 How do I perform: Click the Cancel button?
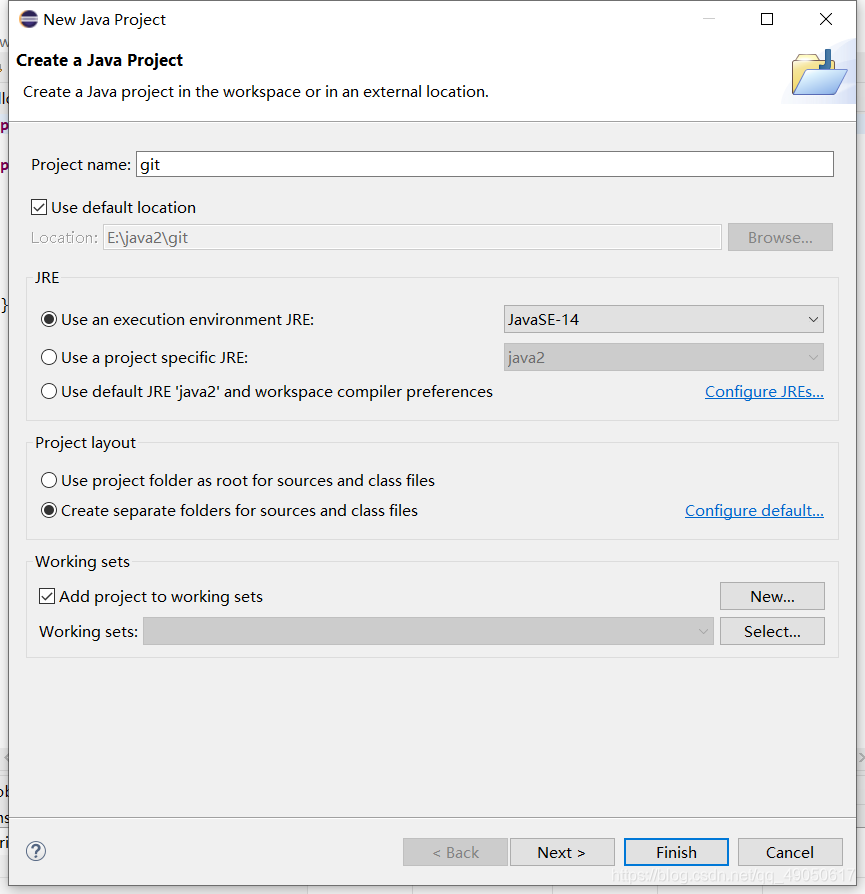pyautogui.click(x=790, y=852)
